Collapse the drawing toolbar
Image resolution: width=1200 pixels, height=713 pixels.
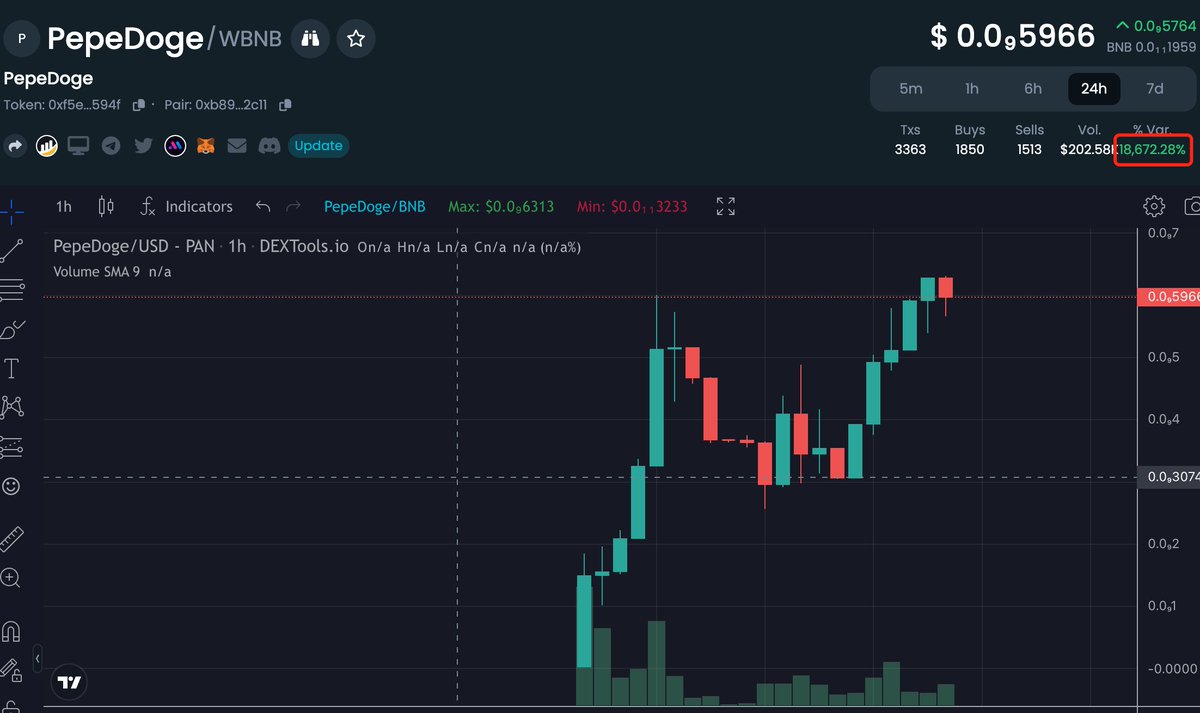37,660
